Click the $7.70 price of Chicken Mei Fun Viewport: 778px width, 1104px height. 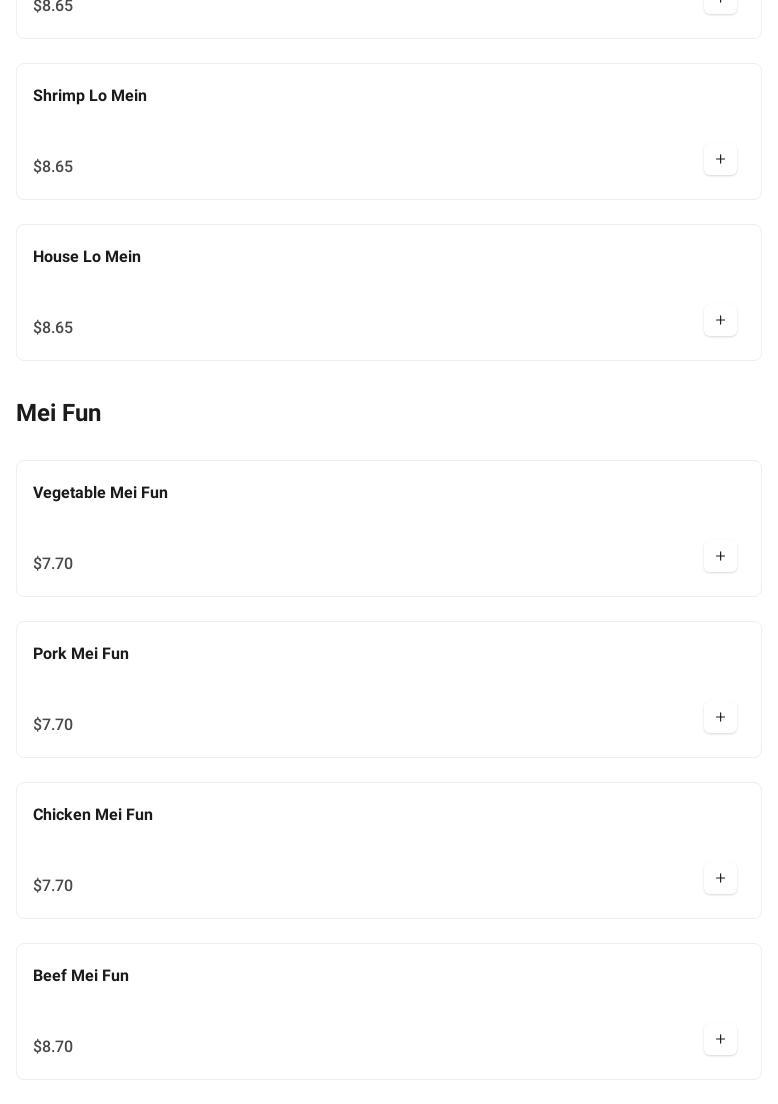point(53,886)
